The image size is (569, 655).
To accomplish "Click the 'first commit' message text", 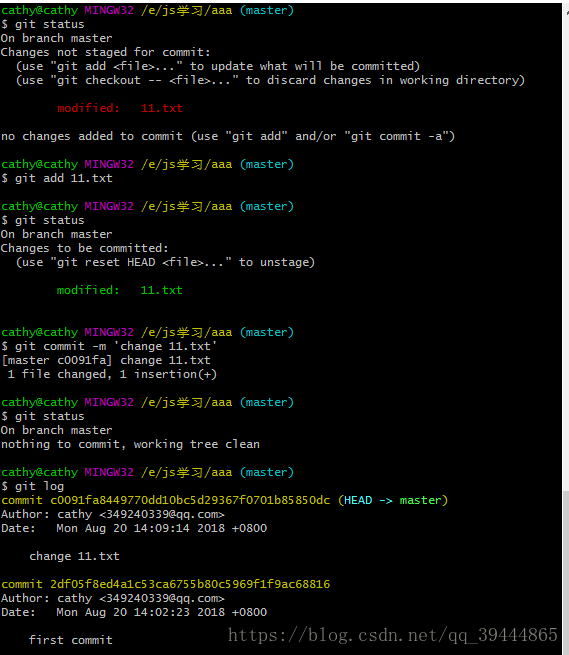I will [71, 640].
